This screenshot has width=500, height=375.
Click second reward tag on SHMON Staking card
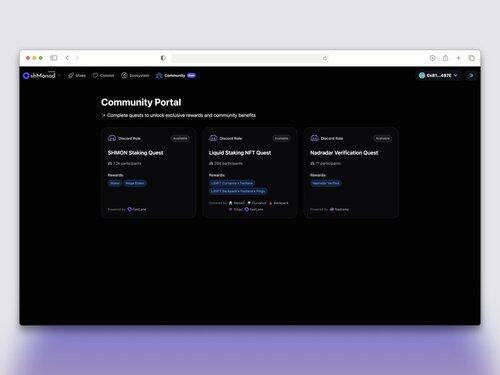coord(135,183)
